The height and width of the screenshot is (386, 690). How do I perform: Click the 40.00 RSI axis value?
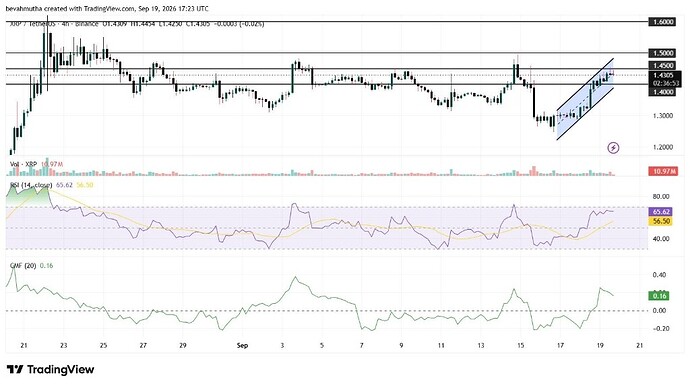pos(661,239)
